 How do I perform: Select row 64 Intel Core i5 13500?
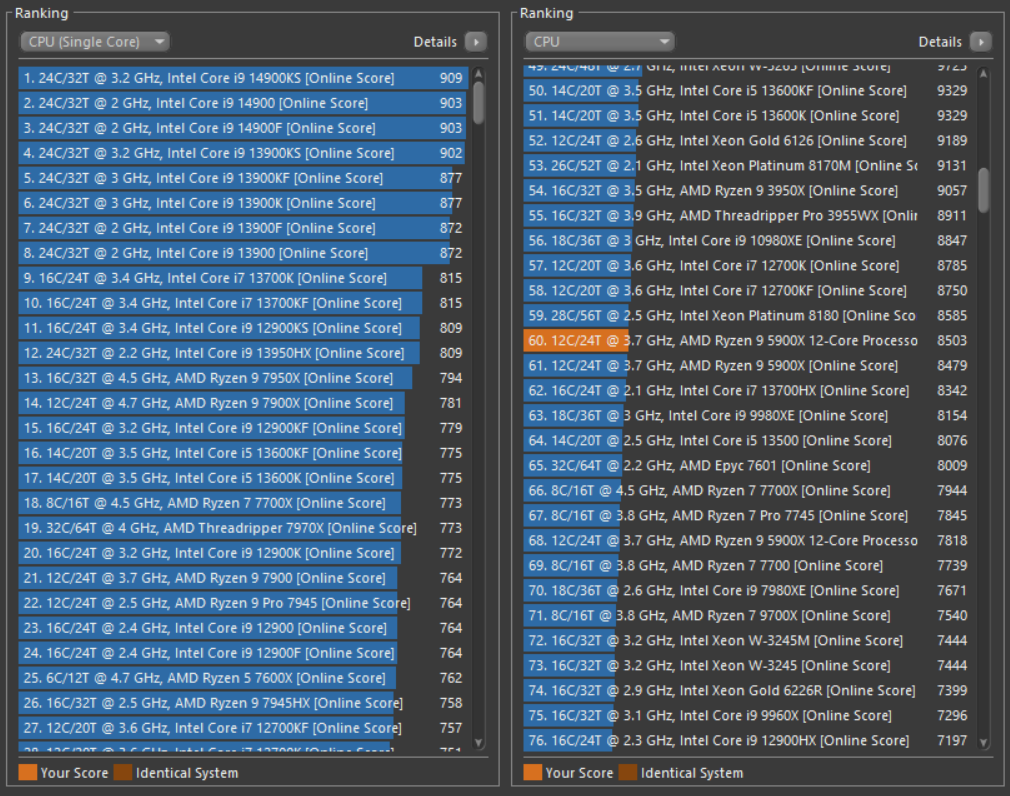pyautogui.click(x=748, y=441)
